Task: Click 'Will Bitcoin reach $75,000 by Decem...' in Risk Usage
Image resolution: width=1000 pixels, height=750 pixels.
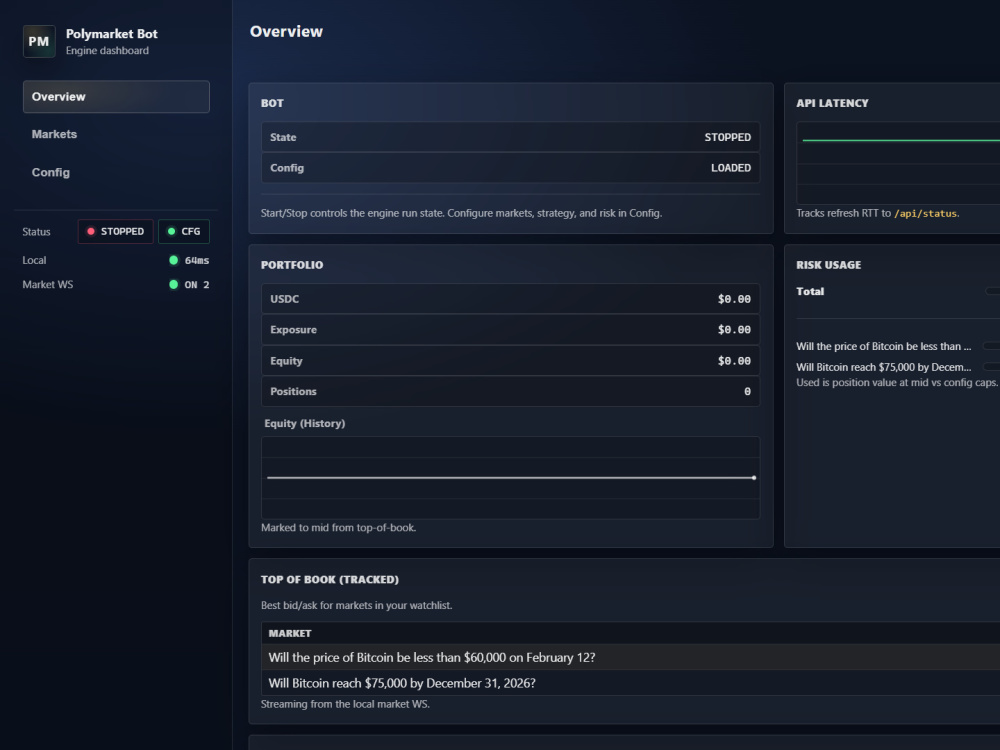Action: click(883, 367)
